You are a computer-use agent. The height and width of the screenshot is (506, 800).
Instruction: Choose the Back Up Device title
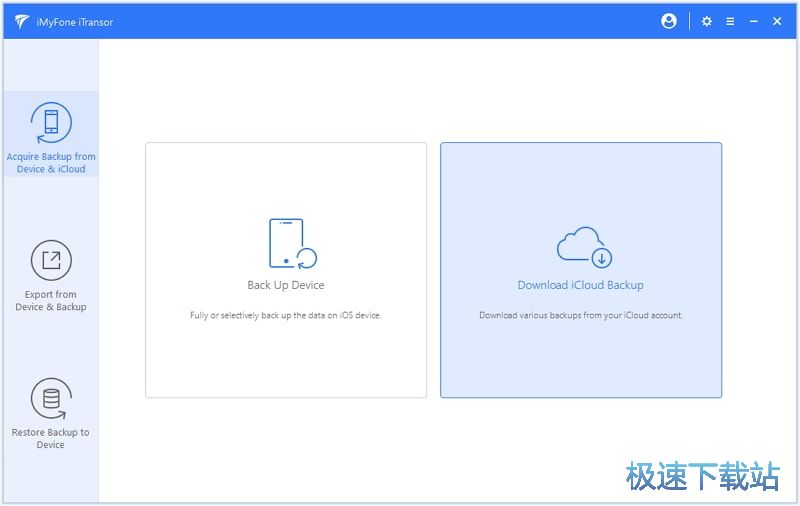click(x=286, y=285)
